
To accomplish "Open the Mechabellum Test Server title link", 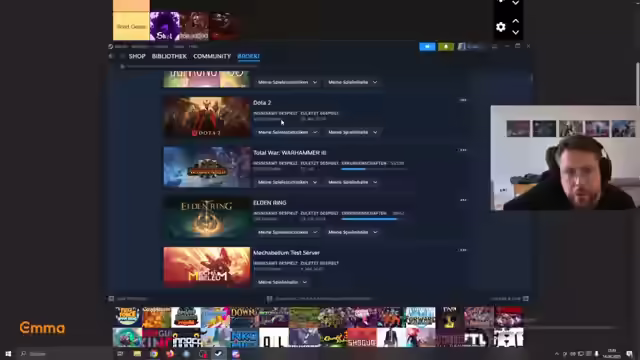I will (286, 253).
